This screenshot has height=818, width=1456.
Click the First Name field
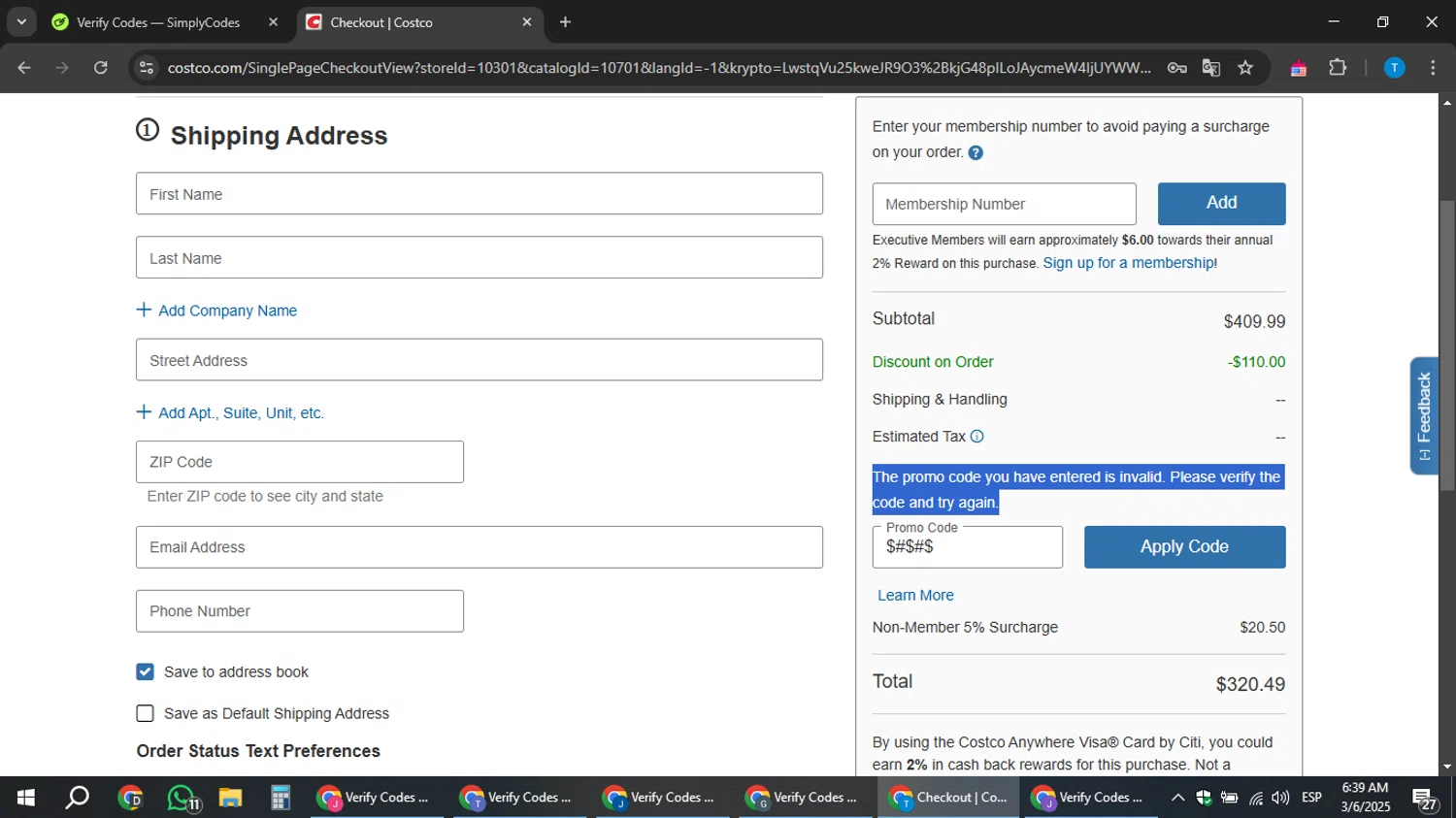(480, 194)
